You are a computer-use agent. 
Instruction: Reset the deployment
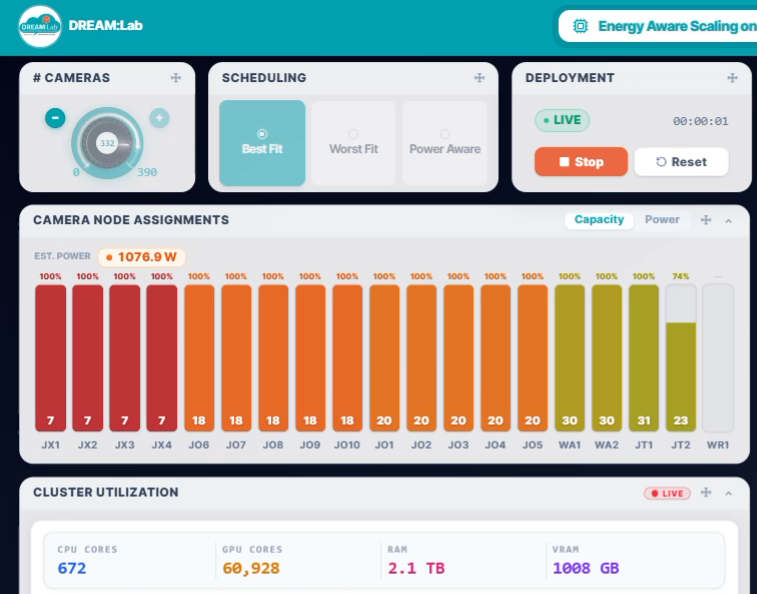tap(681, 162)
